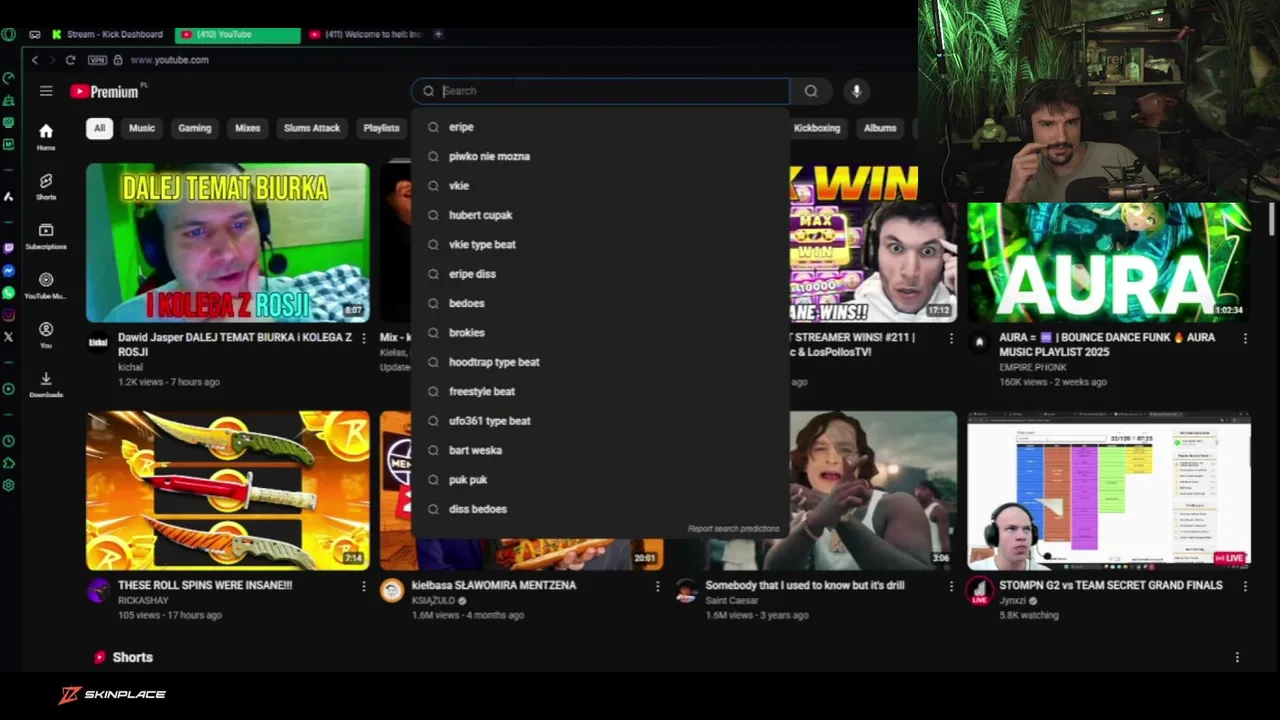Viewport: 1280px width, 720px height.
Task: Choose the piwko nie mozna suggestion
Action: [600, 156]
